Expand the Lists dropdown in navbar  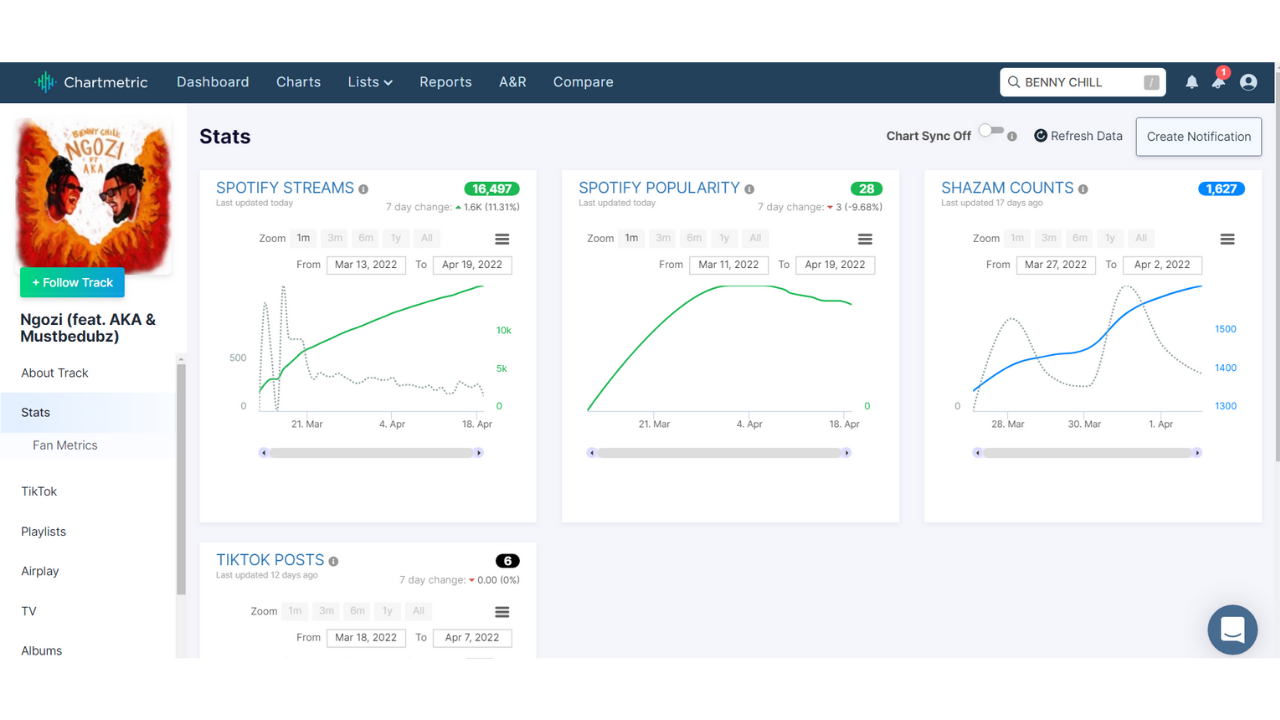pyautogui.click(x=369, y=82)
